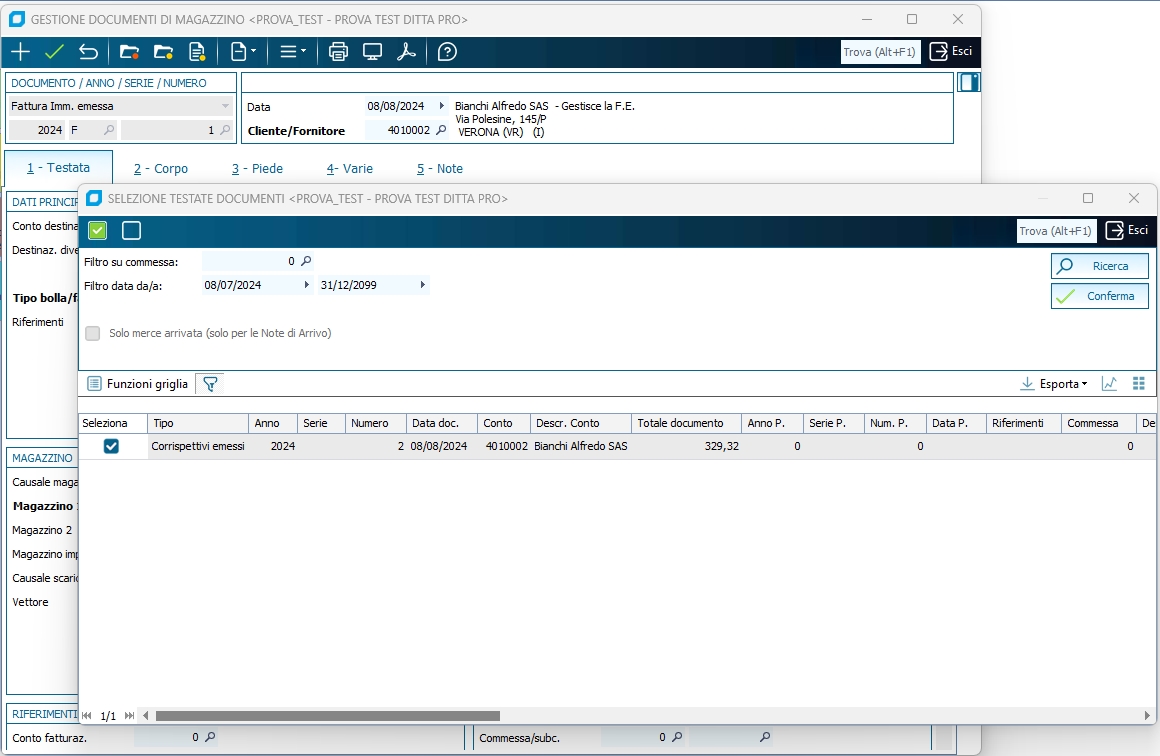Click Data doc. column header
Viewport: 1160px width, 756px height.
(x=442, y=423)
